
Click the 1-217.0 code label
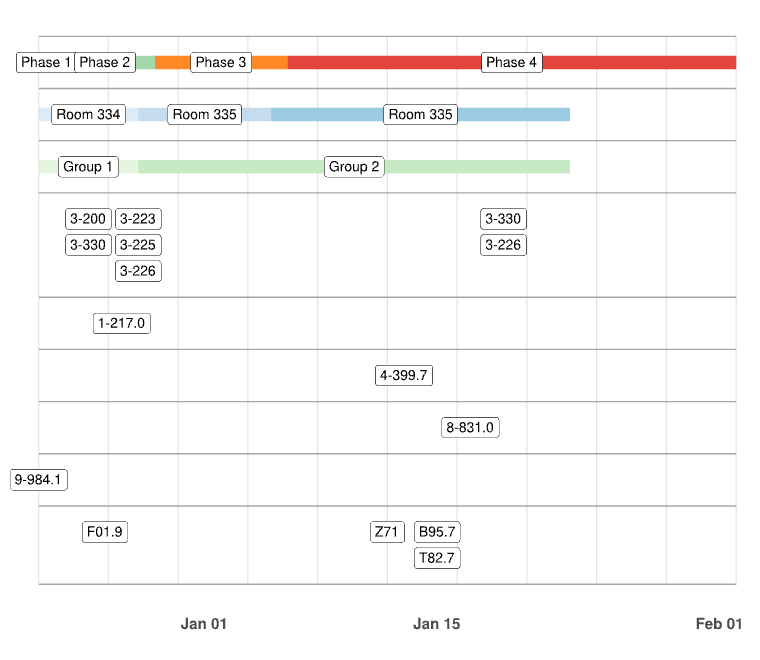[121, 323]
